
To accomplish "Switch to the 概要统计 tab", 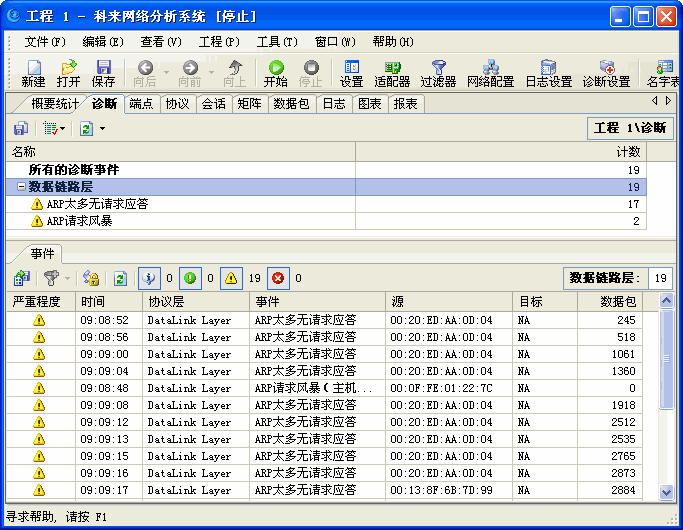I will 54,104.
